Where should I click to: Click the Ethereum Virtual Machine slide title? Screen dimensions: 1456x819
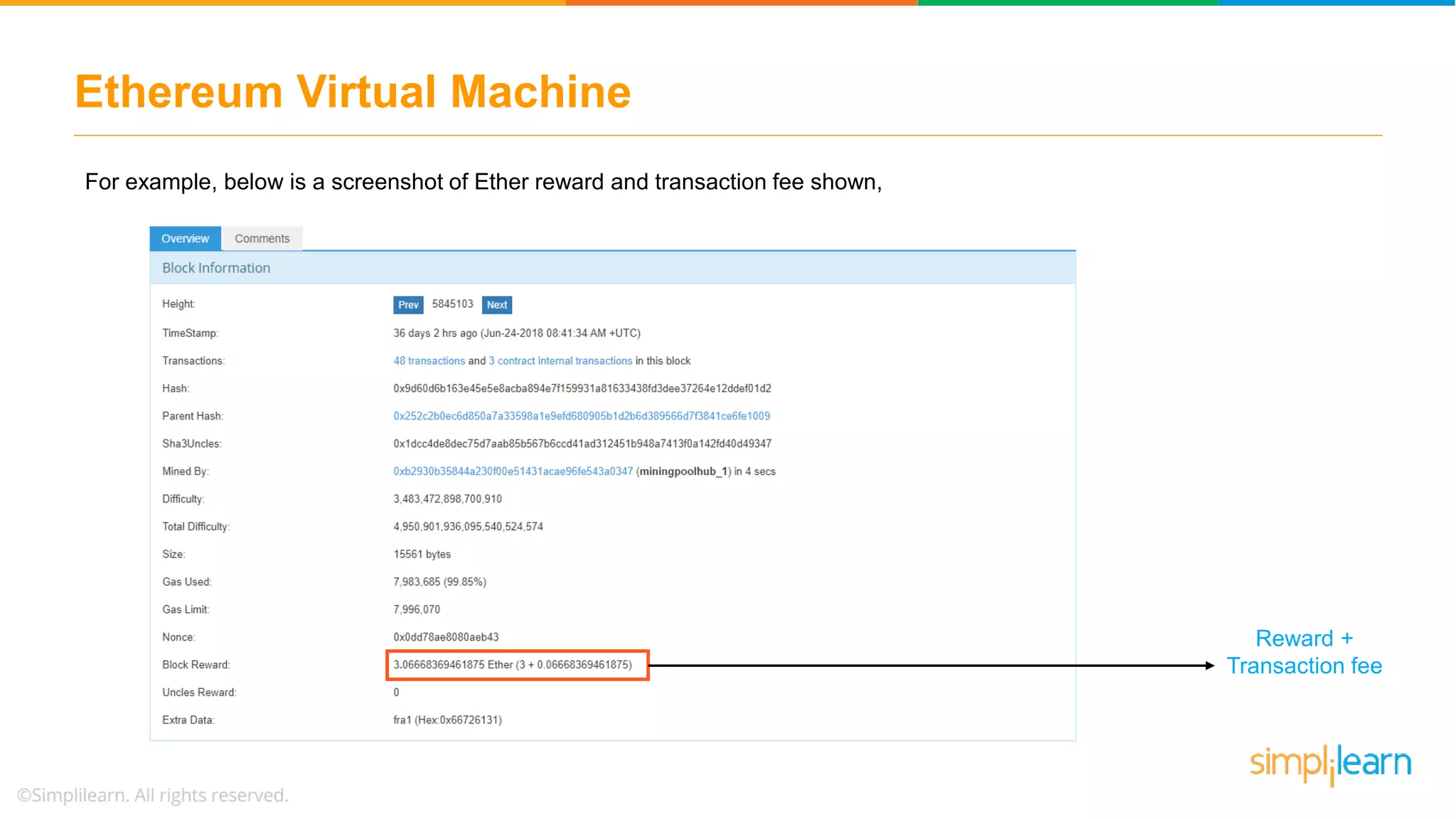pos(353,92)
